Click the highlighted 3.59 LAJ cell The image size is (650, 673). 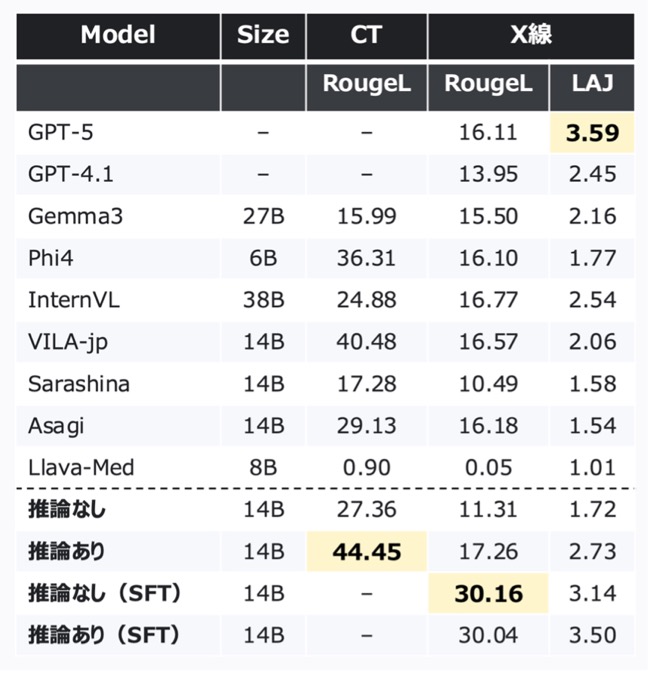[x=592, y=133]
